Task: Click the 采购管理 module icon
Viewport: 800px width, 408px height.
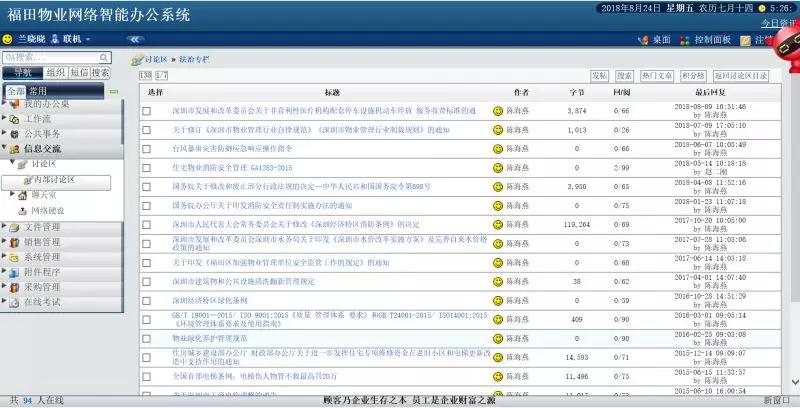Action: pos(15,288)
